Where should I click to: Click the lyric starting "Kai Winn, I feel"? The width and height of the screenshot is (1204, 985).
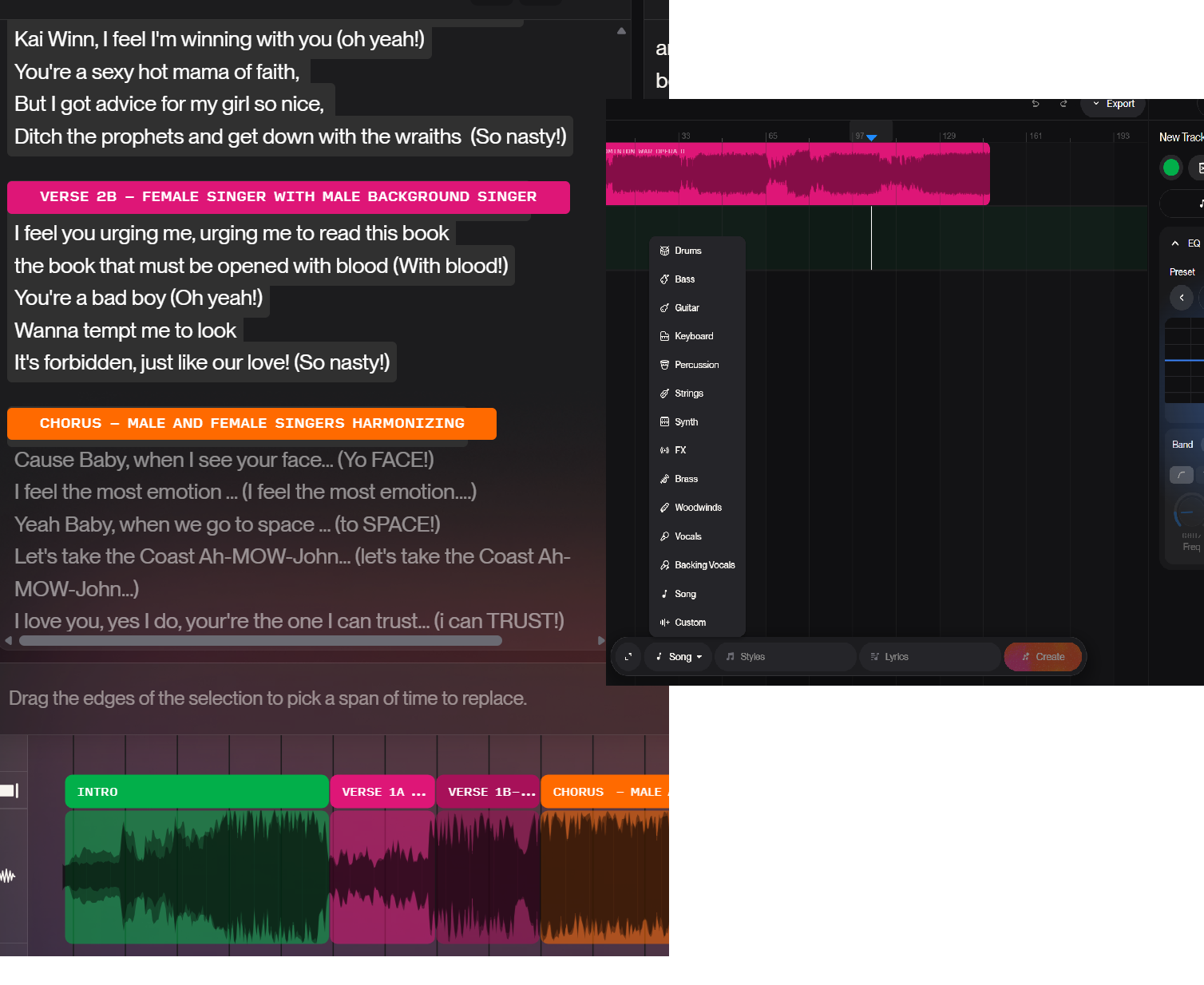tap(220, 39)
